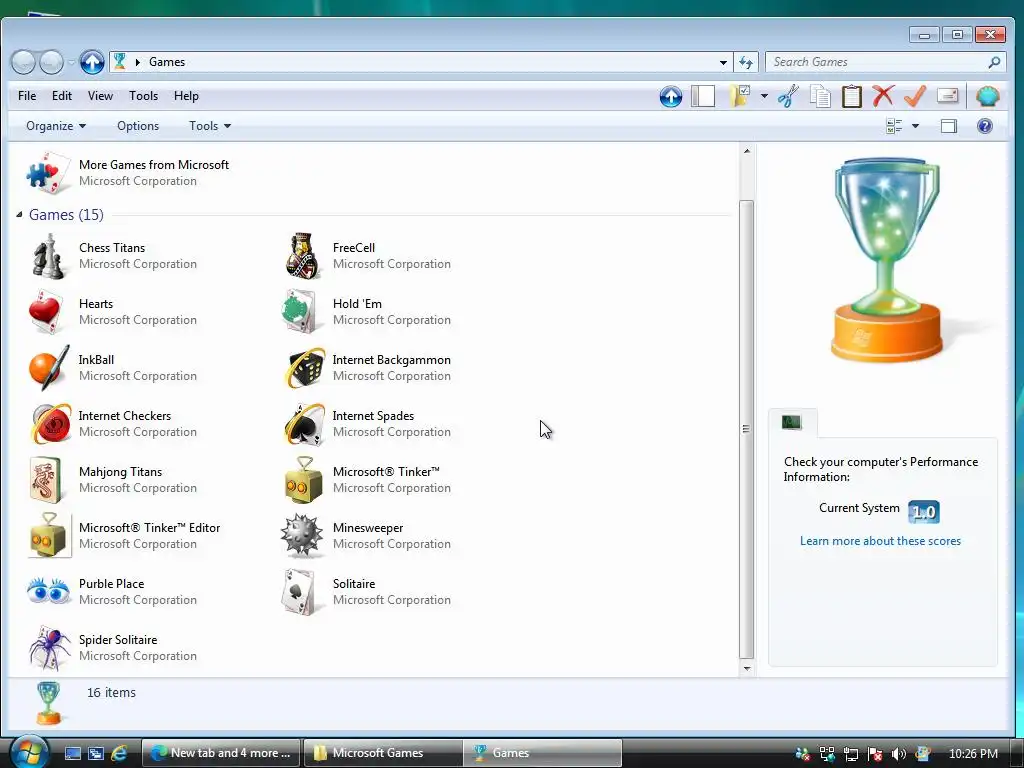Click the orange checkmark toolbar icon
Viewport: 1024px width, 768px height.
915,96
